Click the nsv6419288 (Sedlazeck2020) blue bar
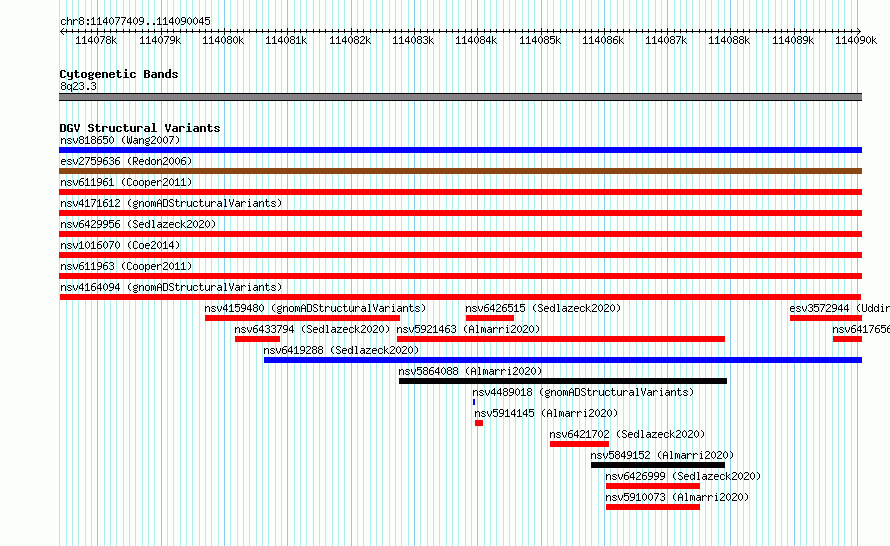This screenshot has width=890, height=546. [563, 360]
